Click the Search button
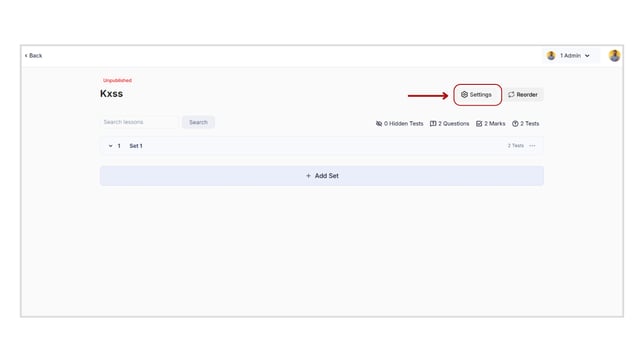The width and height of the screenshot is (644, 362). click(198, 122)
